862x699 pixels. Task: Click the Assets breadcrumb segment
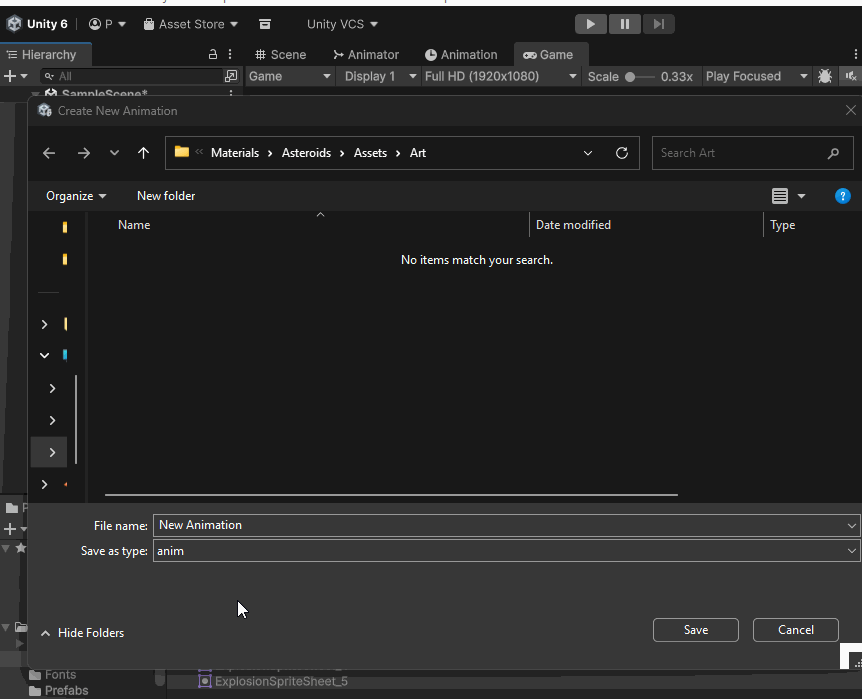tap(370, 153)
